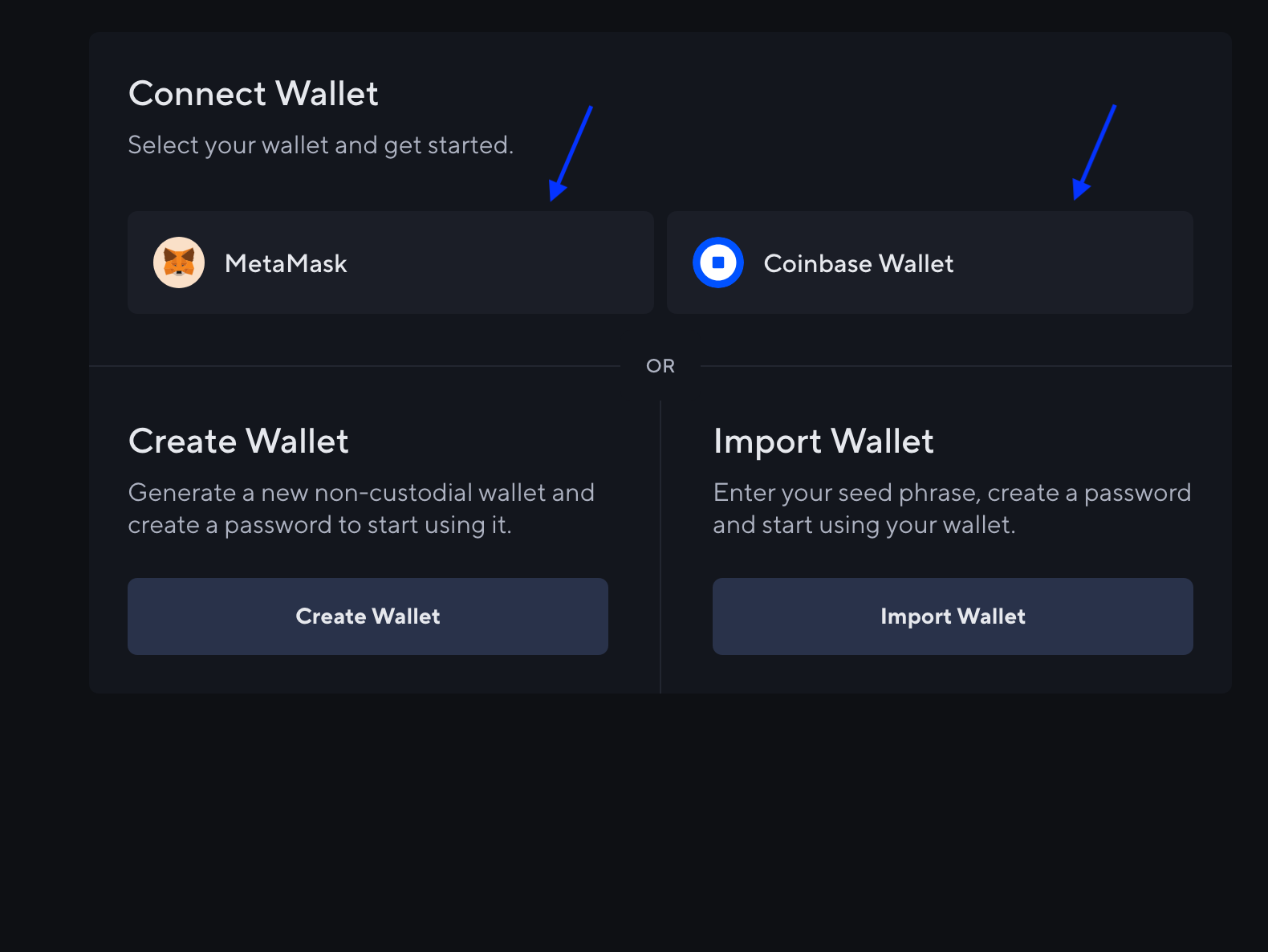This screenshot has height=952, width=1268.
Task: Click the fox face inside the beige circle
Action: tap(179, 262)
